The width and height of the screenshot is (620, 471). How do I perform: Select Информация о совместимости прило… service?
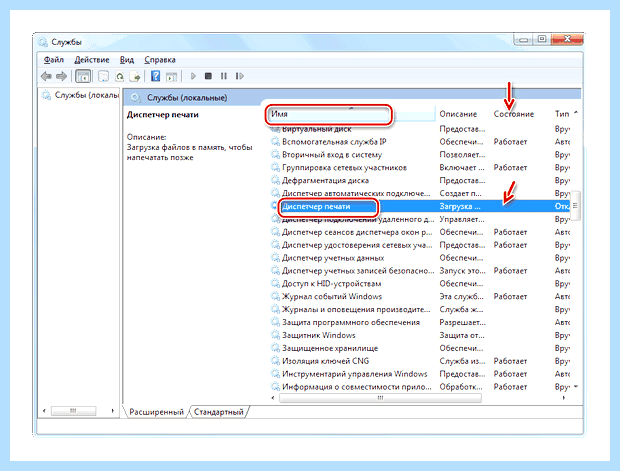pos(357,387)
